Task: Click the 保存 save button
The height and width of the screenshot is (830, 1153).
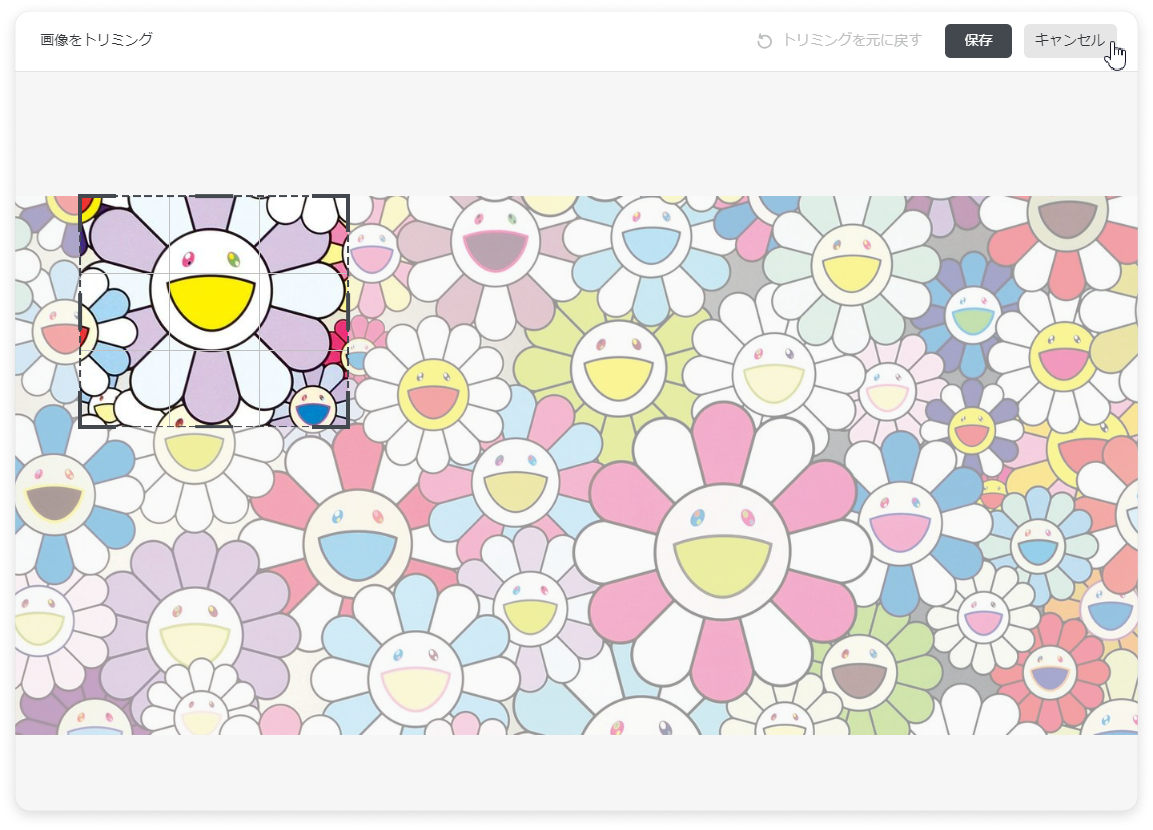Action: point(978,40)
